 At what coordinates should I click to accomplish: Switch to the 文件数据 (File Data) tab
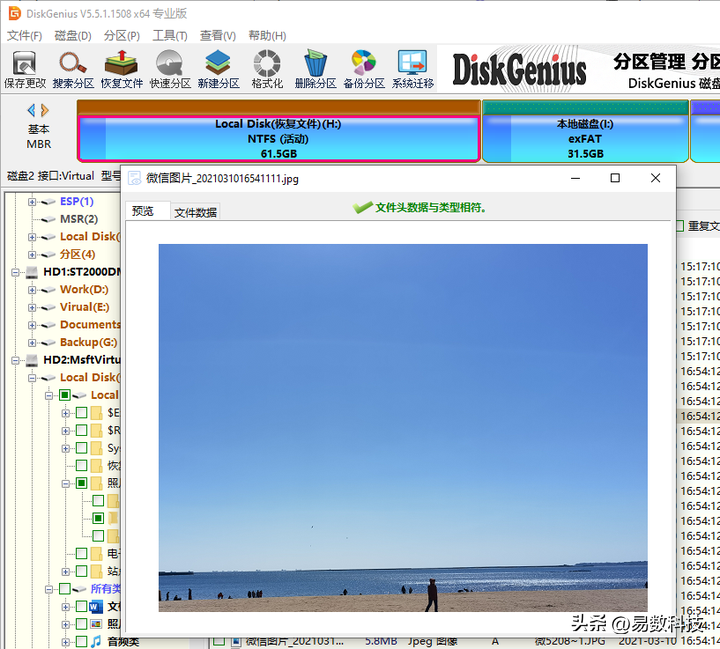[195, 212]
